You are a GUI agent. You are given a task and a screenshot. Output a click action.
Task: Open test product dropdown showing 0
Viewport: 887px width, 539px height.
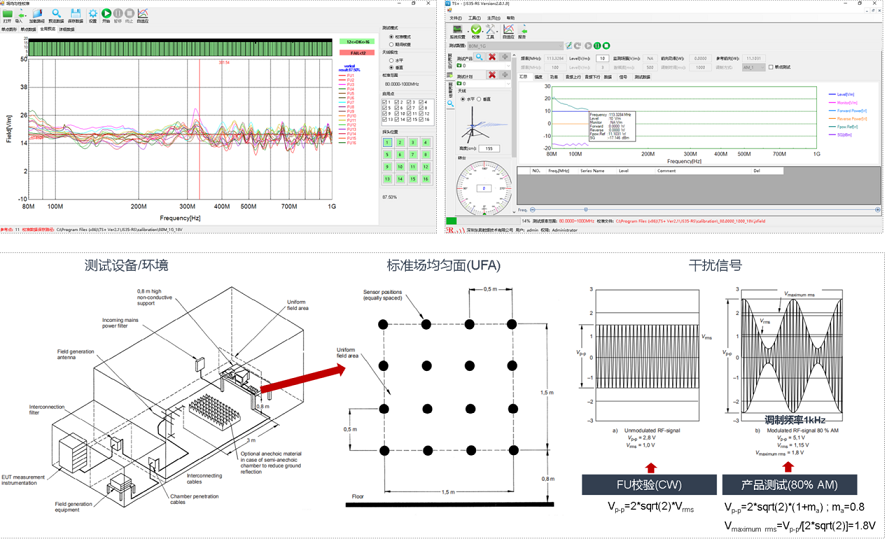coord(484,66)
